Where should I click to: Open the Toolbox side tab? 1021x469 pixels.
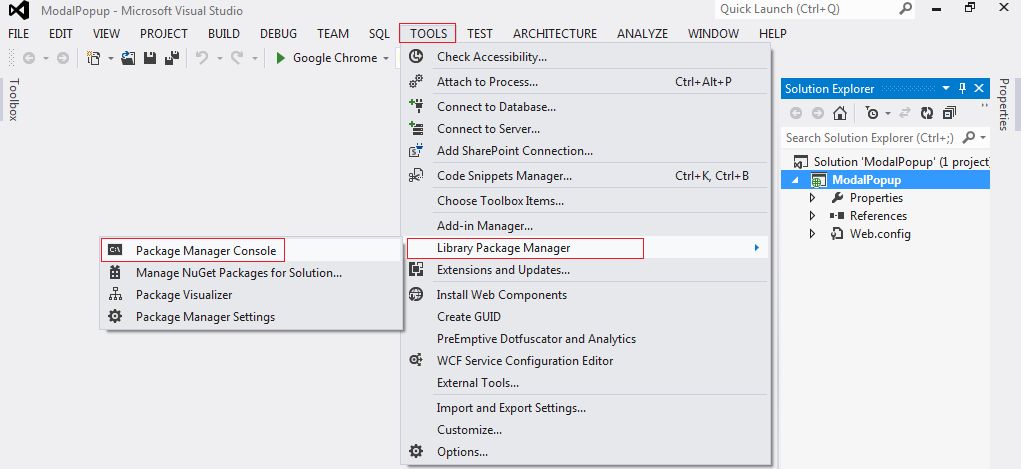coord(14,99)
